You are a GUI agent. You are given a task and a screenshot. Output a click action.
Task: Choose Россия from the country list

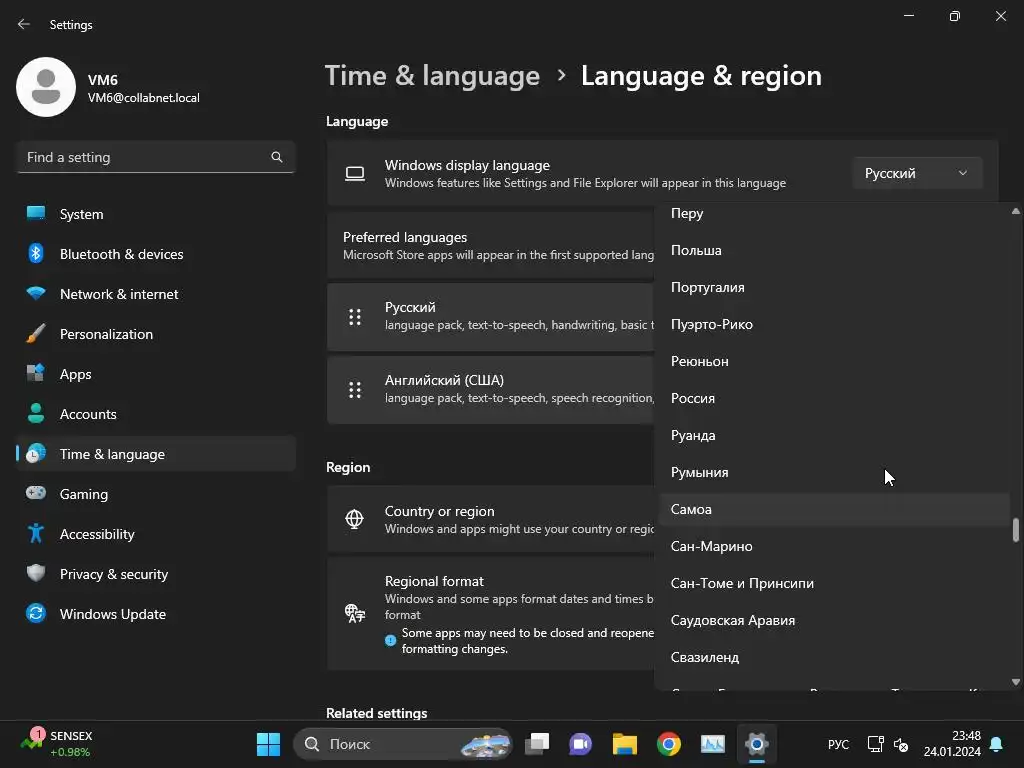coord(833,398)
